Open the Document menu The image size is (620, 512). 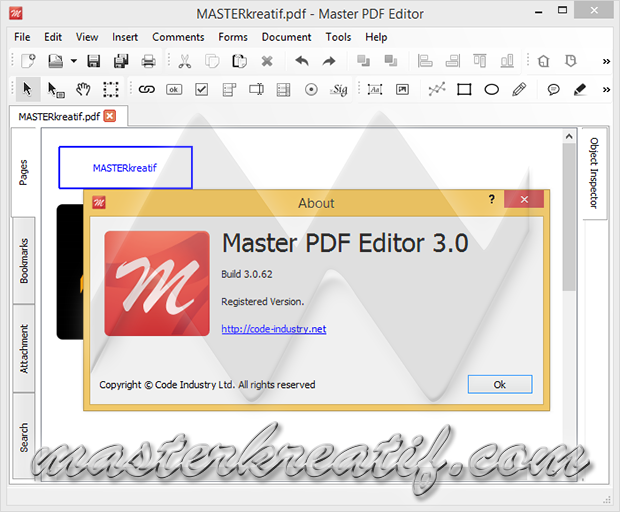pyautogui.click(x=287, y=37)
